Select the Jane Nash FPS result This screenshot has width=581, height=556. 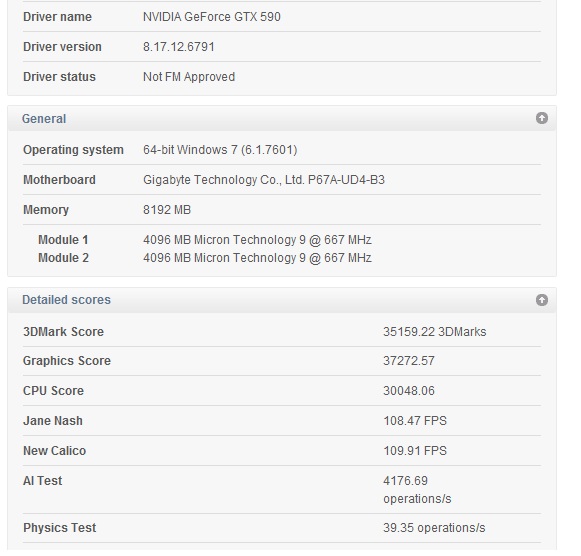415,421
